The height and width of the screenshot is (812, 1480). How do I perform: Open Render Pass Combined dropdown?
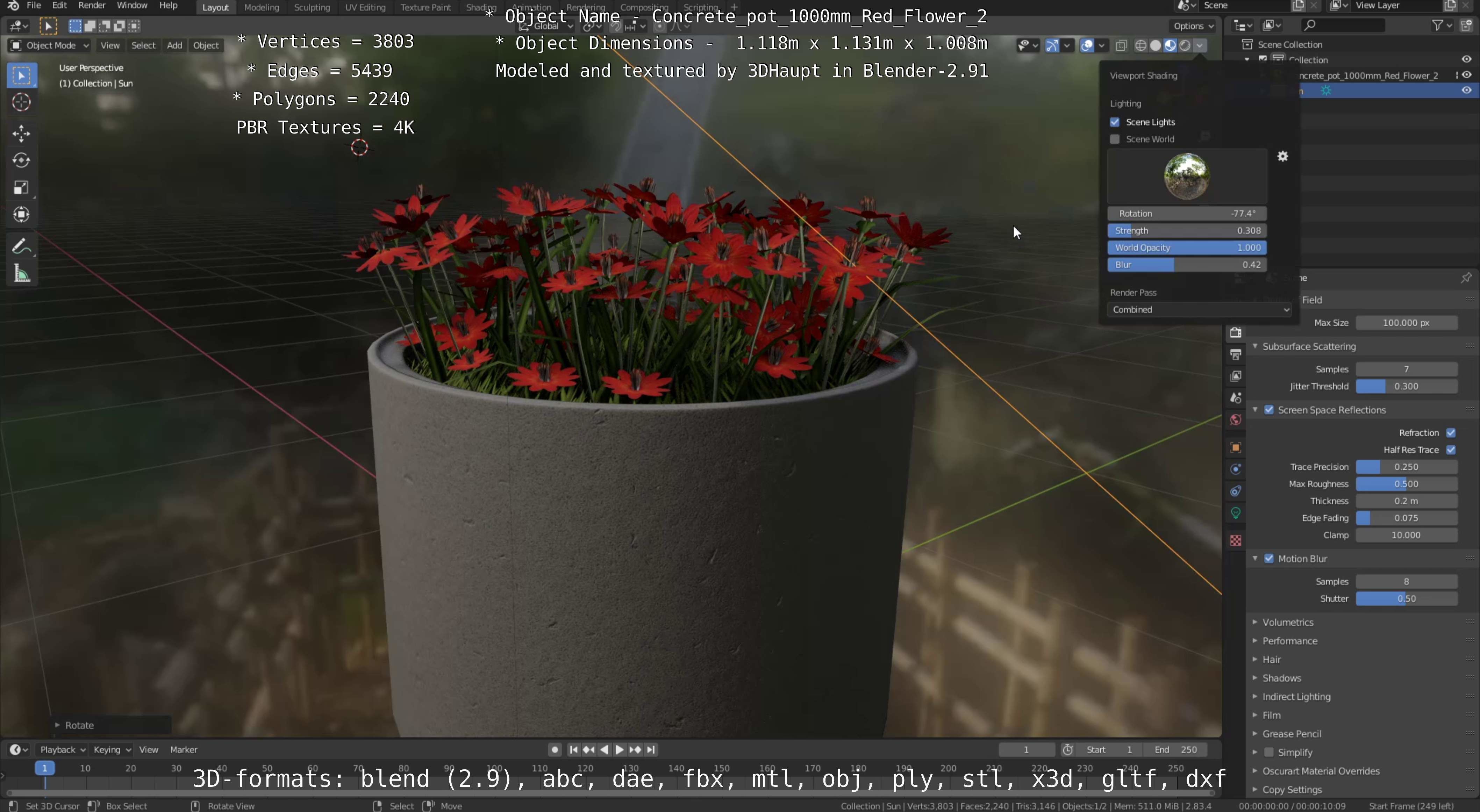1200,310
